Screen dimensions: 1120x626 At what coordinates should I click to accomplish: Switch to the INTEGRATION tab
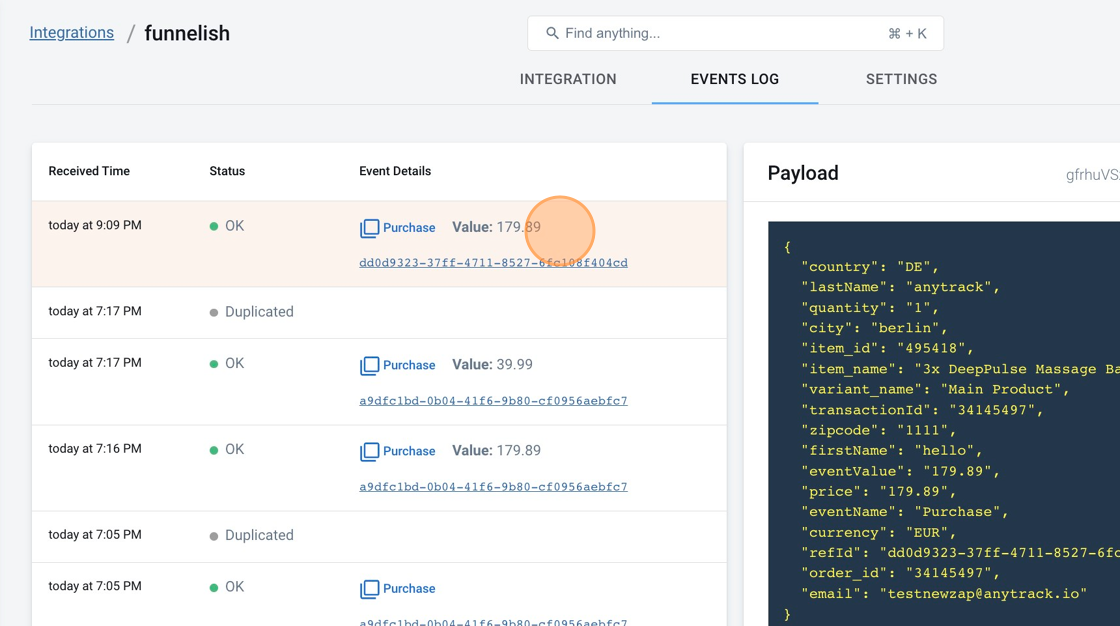[x=568, y=79]
